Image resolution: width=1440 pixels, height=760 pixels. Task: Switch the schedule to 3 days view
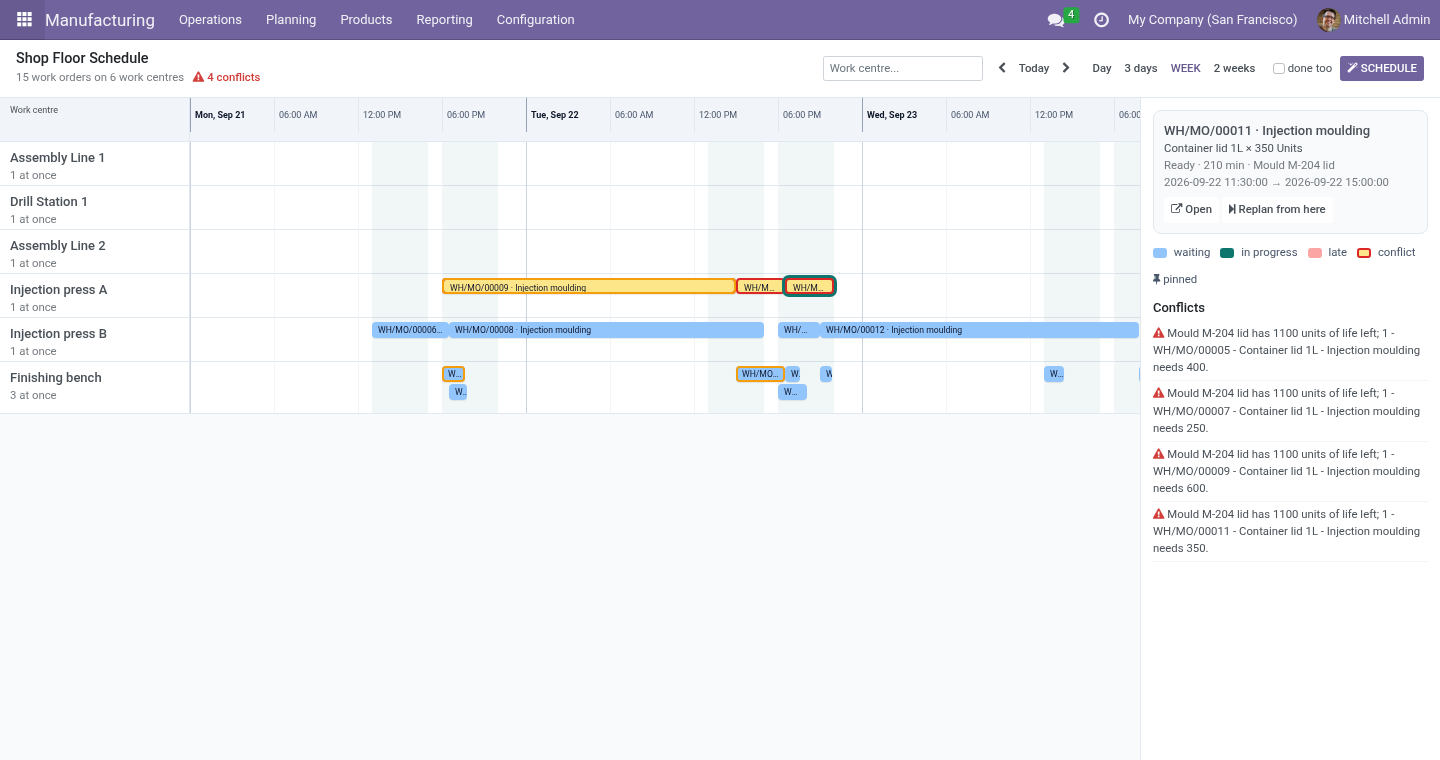point(1141,68)
